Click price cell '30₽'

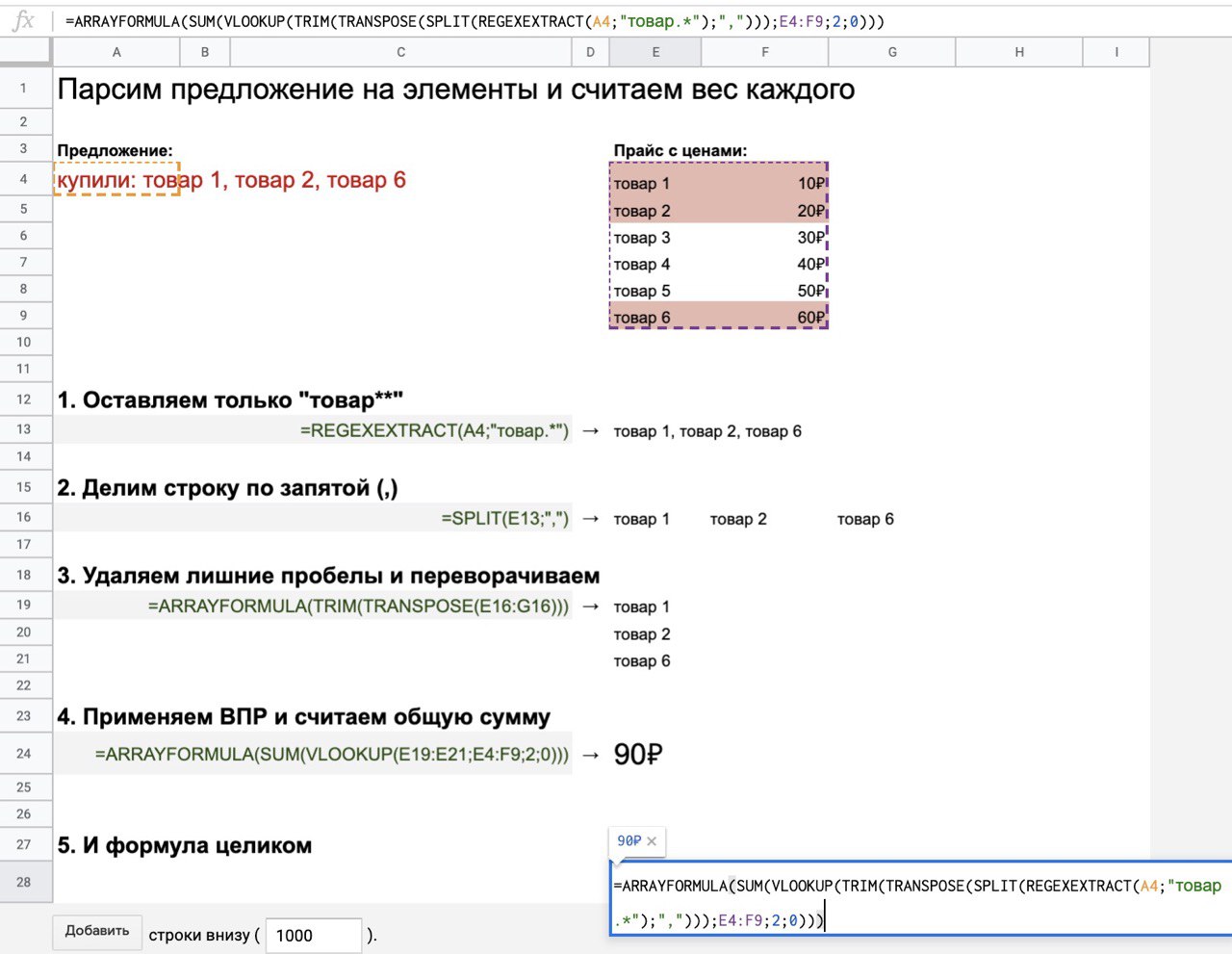pyautogui.click(x=810, y=238)
